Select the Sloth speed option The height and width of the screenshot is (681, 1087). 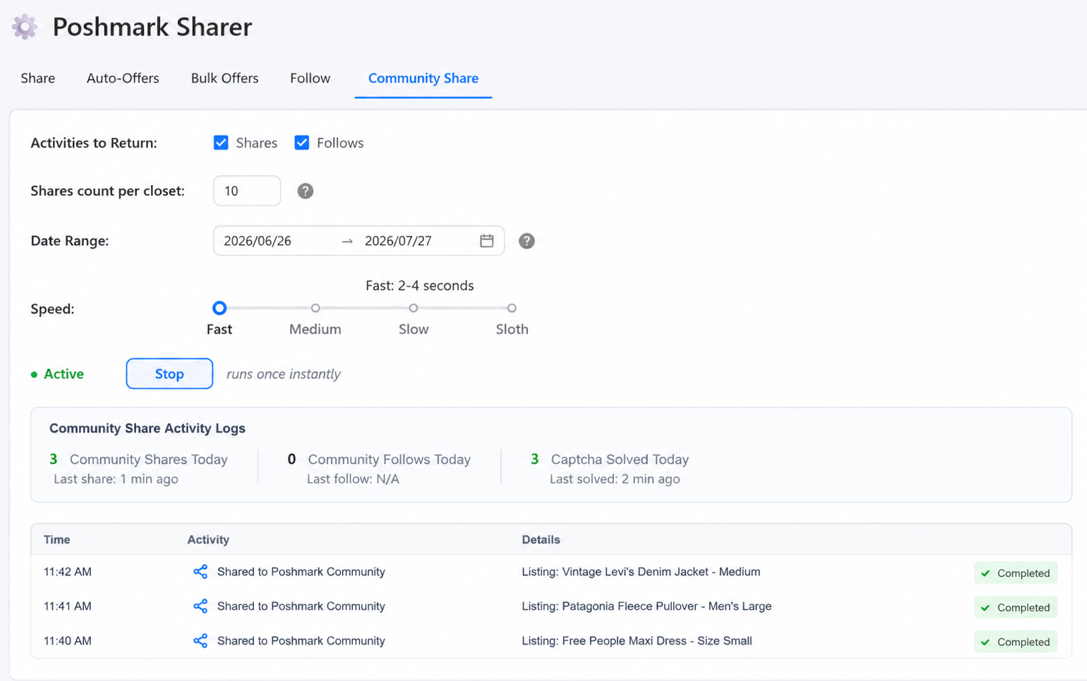click(512, 308)
